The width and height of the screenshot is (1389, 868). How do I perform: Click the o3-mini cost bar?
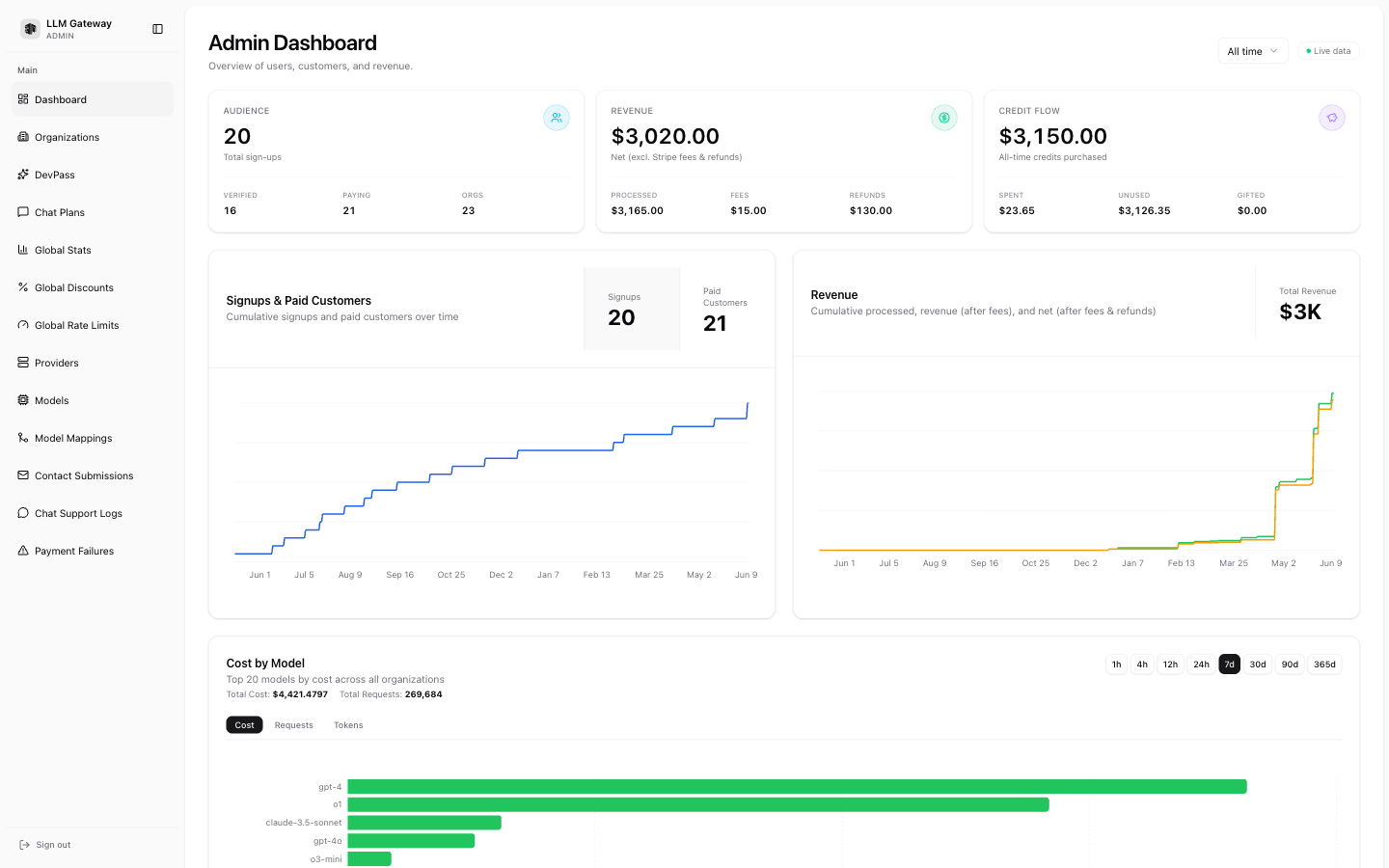point(369,858)
